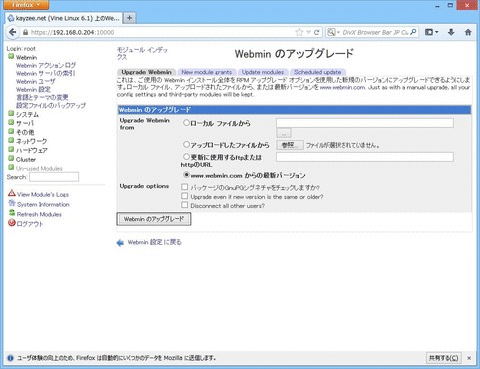Dismiss the Firefox notification bar with X
Screen dimensions: 480x369
469,358
